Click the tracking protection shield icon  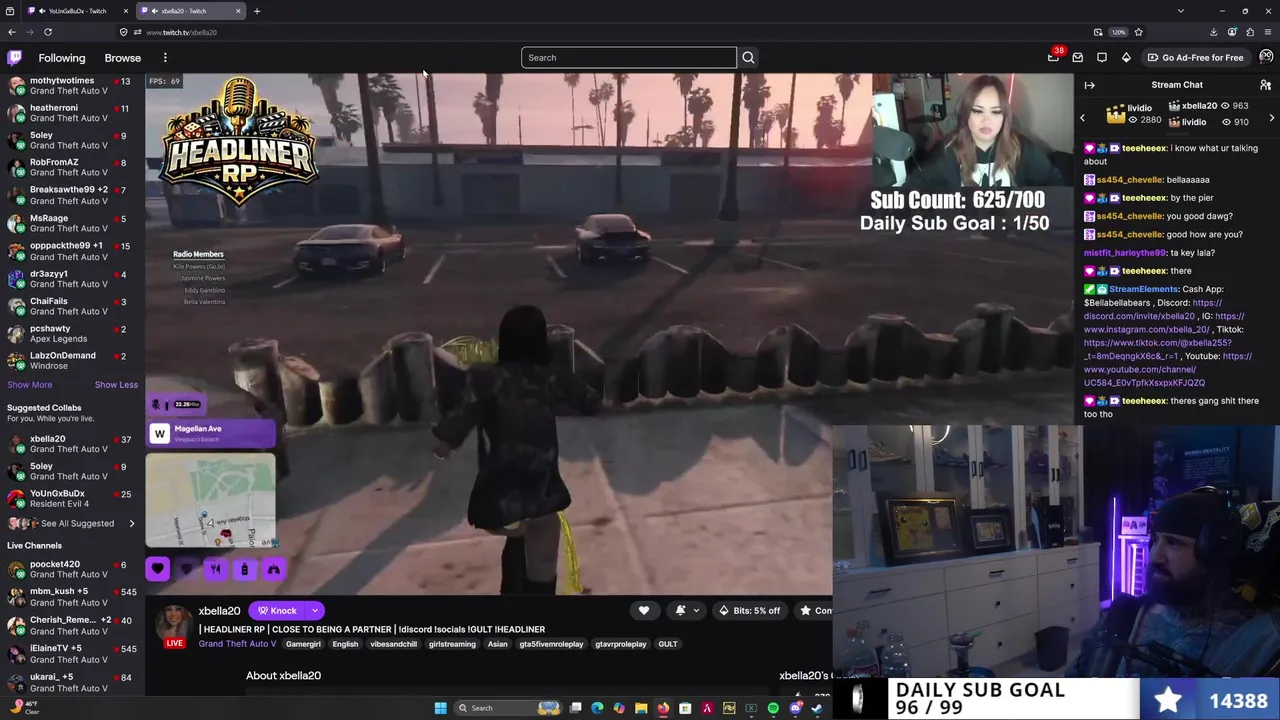coord(123,32)
